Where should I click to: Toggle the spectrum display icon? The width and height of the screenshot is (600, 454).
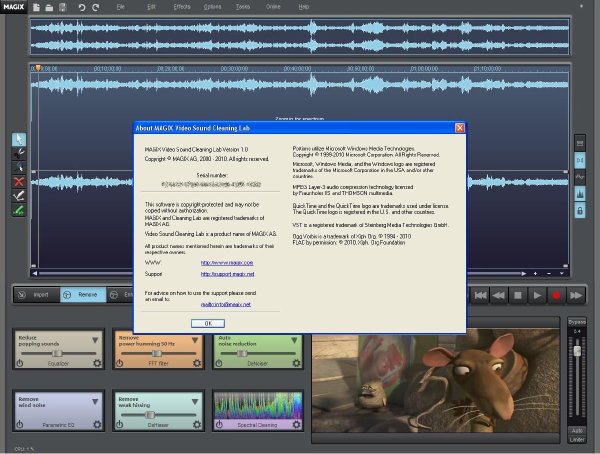pyautogui.click(x=580, y=194)
